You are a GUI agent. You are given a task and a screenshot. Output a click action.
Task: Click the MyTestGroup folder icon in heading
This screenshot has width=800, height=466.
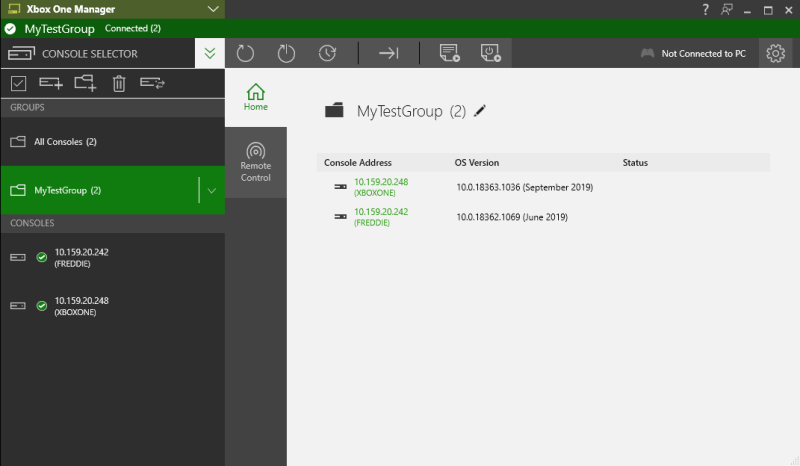pos(334,110)
